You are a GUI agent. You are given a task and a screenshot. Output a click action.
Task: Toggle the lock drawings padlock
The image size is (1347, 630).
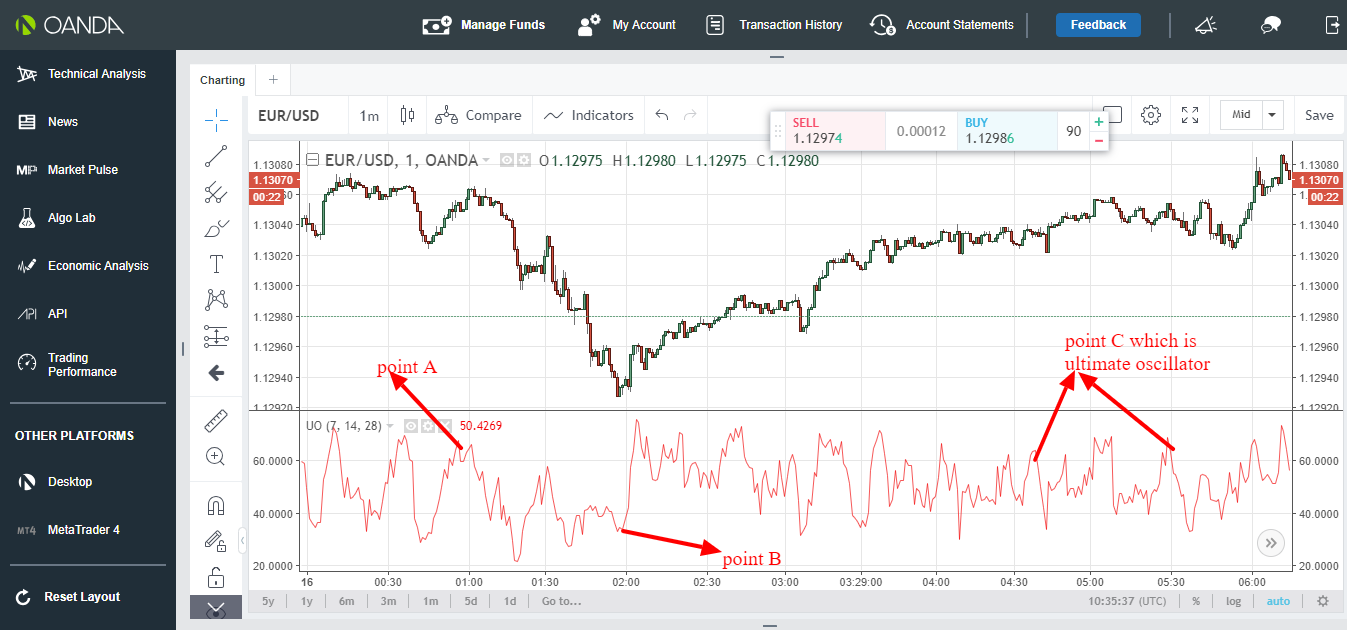[x=216, y=578]
